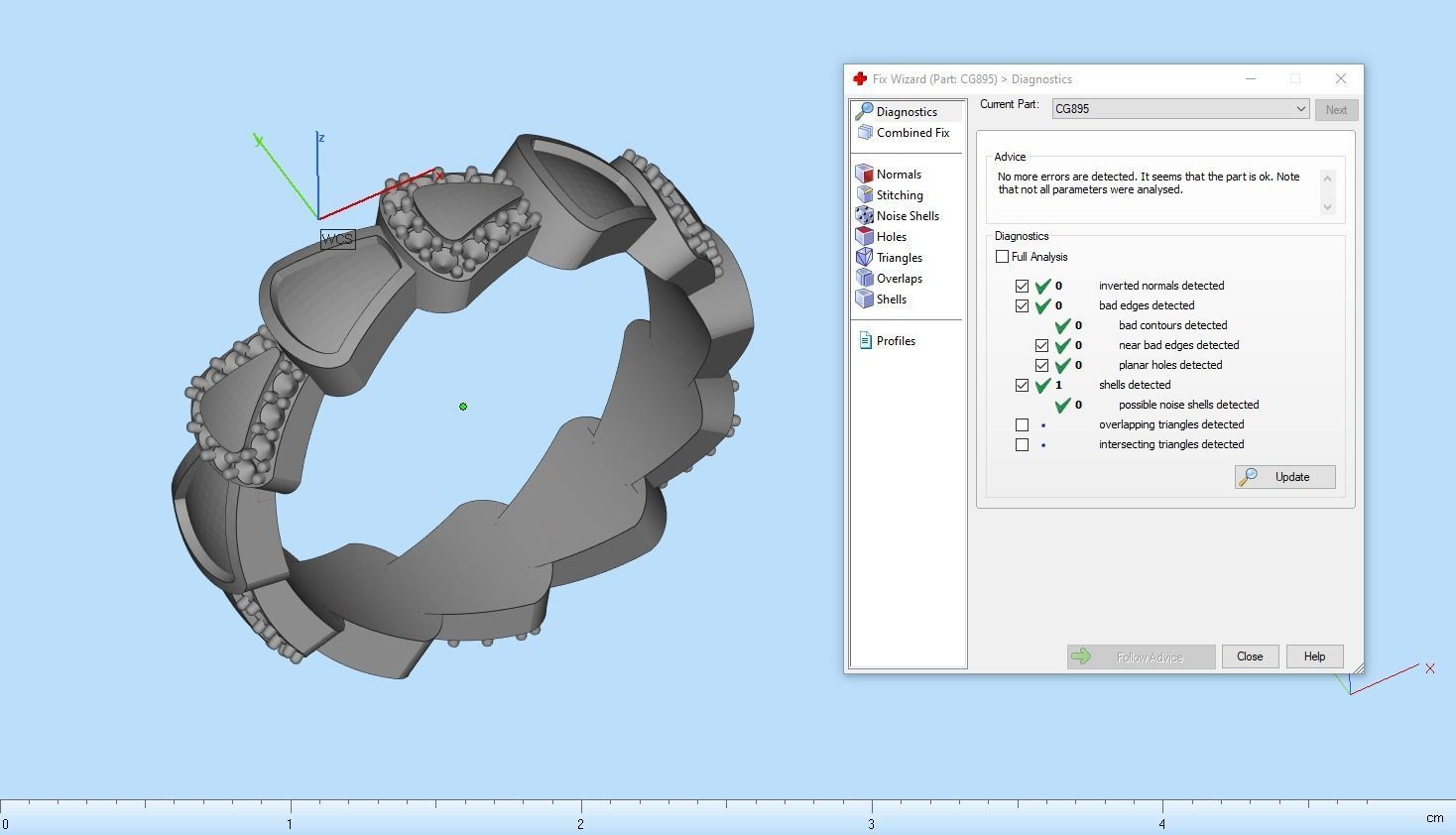Close the Fix Wizard with X
Viewport: 1456px width, 835px height.
click(1341, 78)
